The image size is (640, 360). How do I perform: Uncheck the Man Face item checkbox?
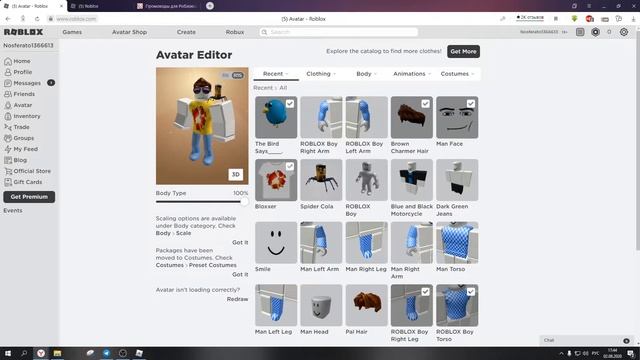[471, 104]
